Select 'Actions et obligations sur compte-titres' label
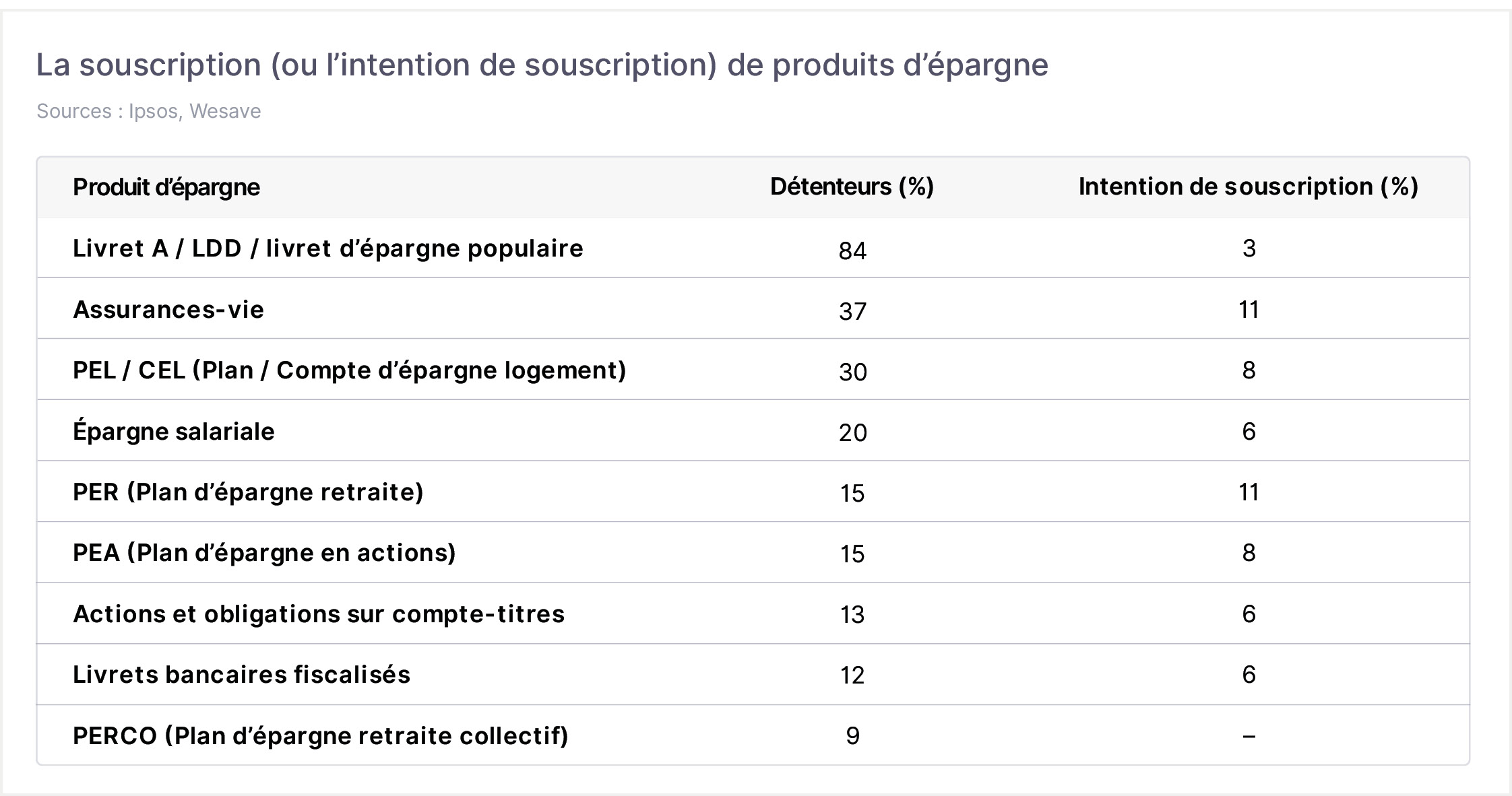Screen dimensions: 1512x796 point(319,614)
